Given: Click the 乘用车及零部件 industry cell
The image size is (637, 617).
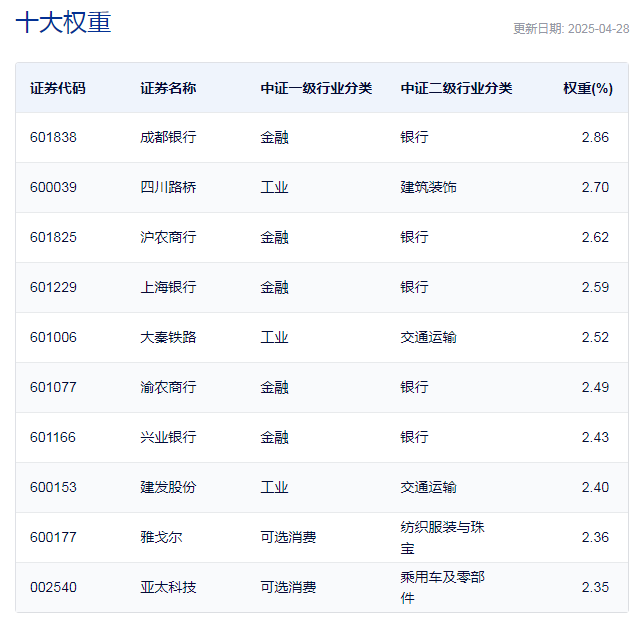Looking at the screenshot, I should coord(442,587).
